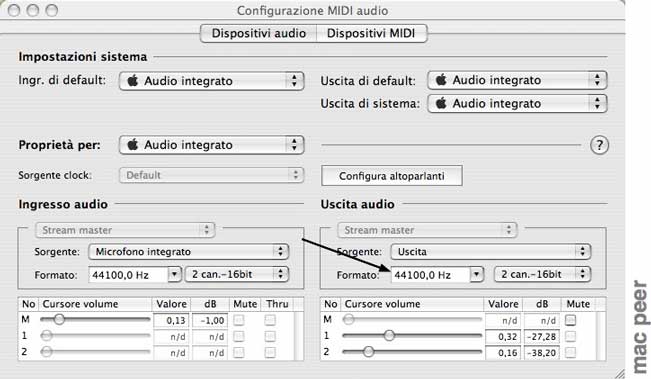Click the round help question mark button
651x379 pixels.
pos(599,145)
